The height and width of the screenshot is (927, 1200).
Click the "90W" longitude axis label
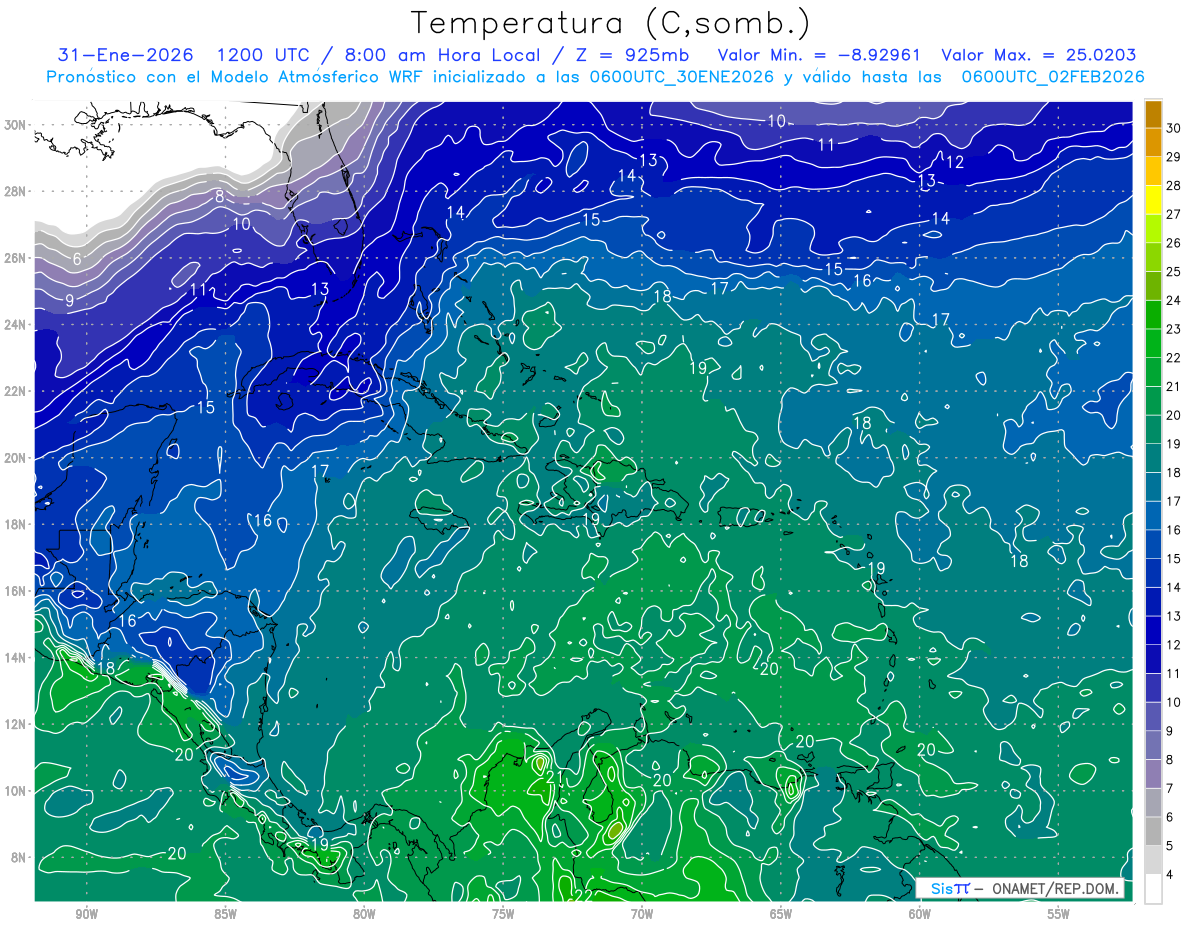pos(87,914)
